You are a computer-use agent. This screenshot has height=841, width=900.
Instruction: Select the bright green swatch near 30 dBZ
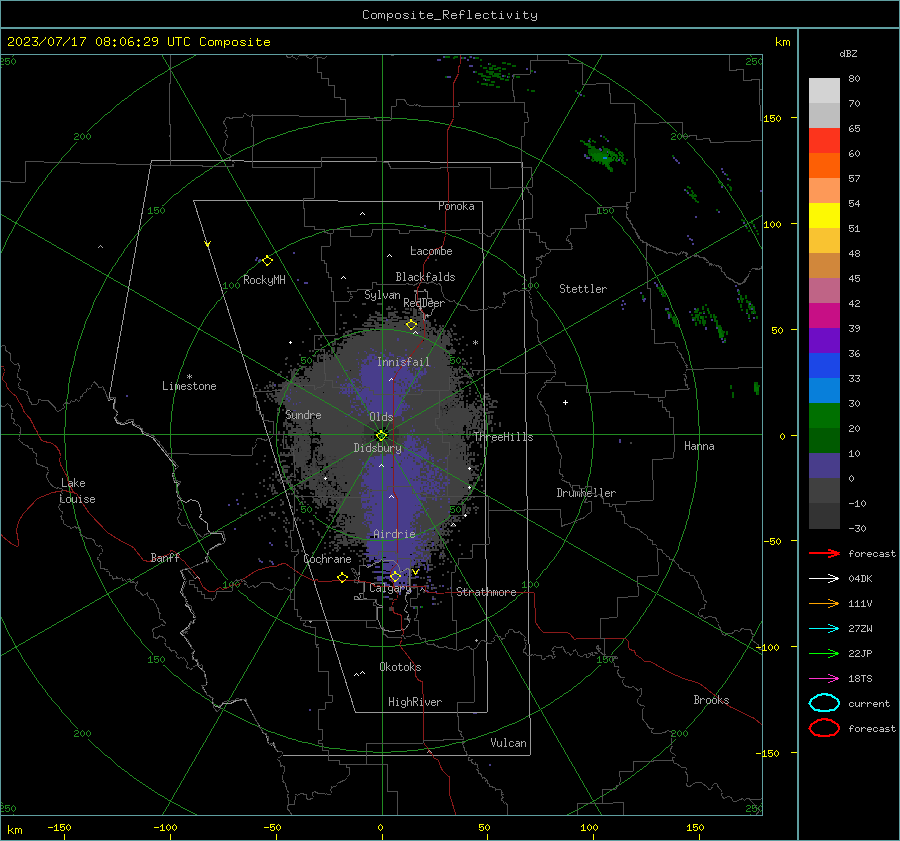pos(824,416)
